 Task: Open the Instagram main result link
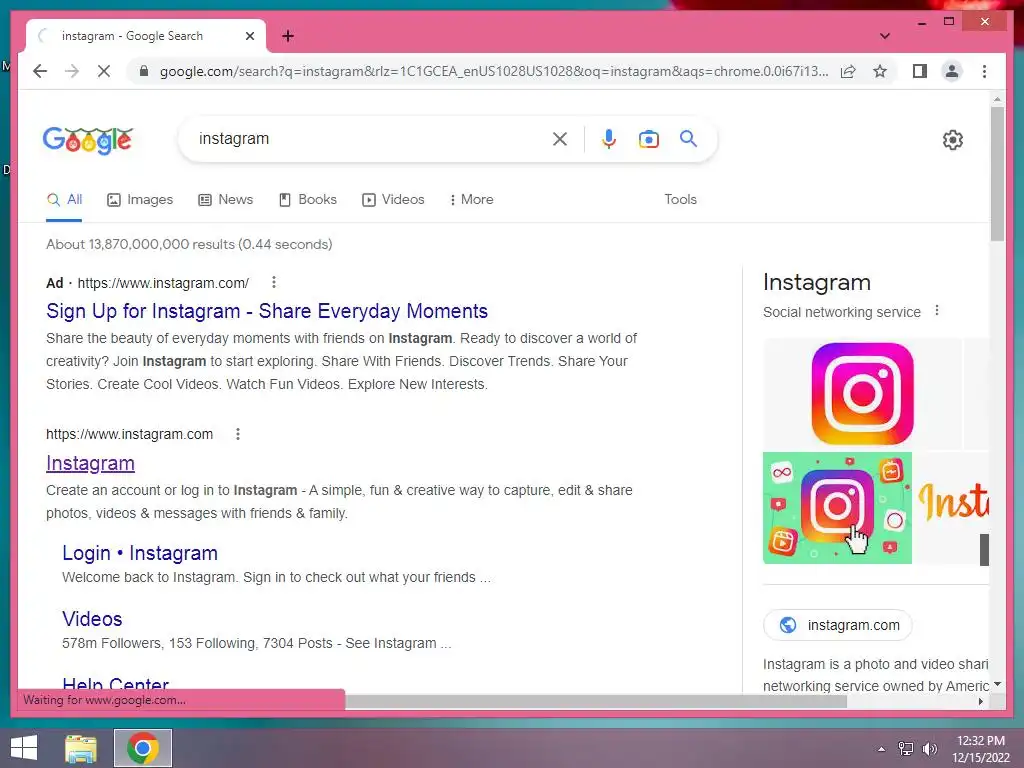(90, 463)
